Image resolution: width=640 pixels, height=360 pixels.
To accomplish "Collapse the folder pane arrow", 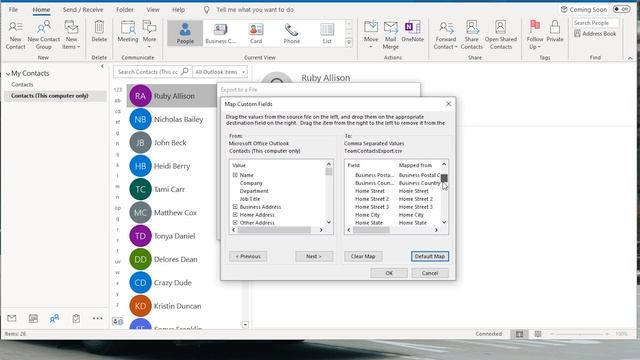I will click(x=102, y=66).
